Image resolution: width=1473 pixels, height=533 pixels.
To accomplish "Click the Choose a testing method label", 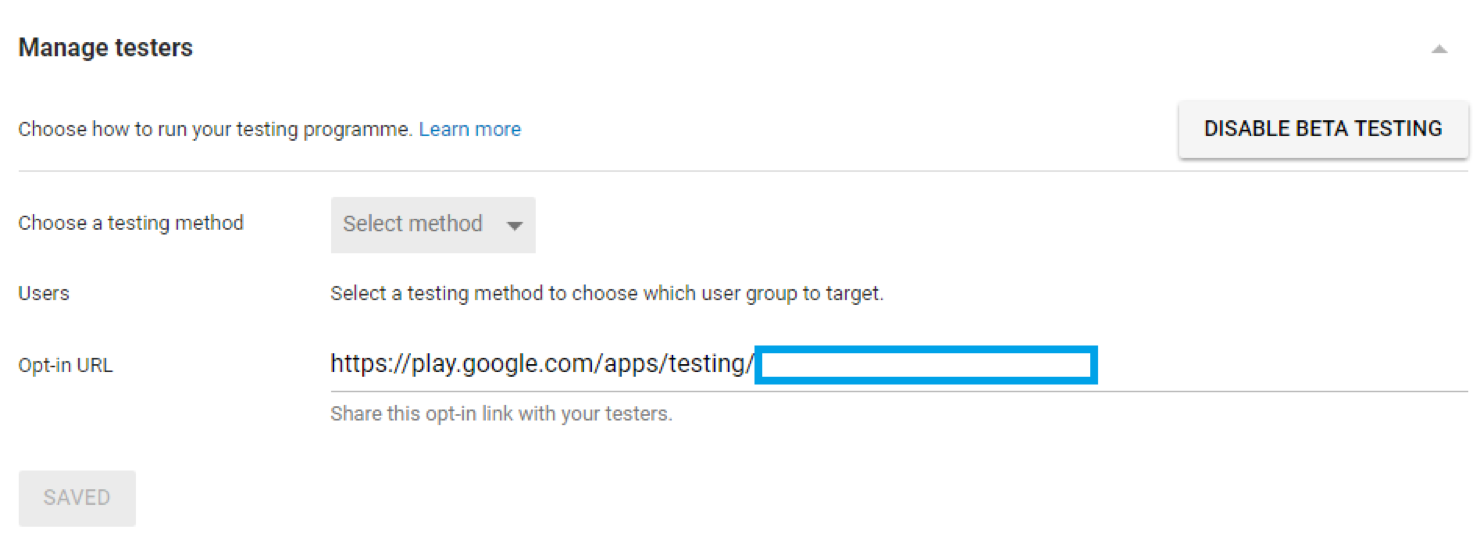I will point(131,223).
